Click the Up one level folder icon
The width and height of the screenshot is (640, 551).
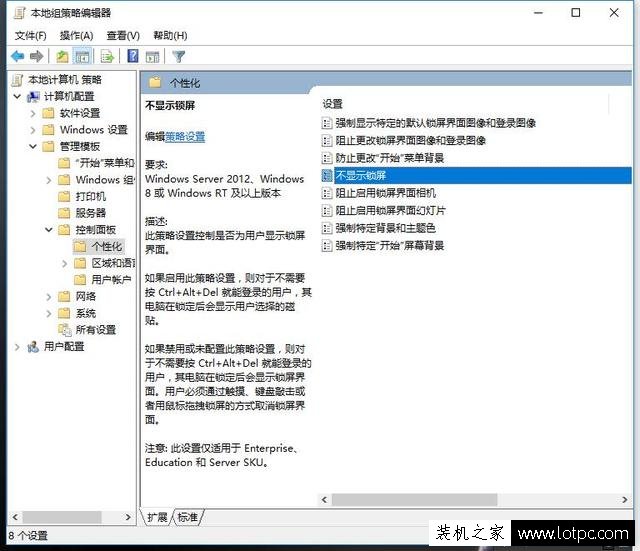tap(62, 56)
